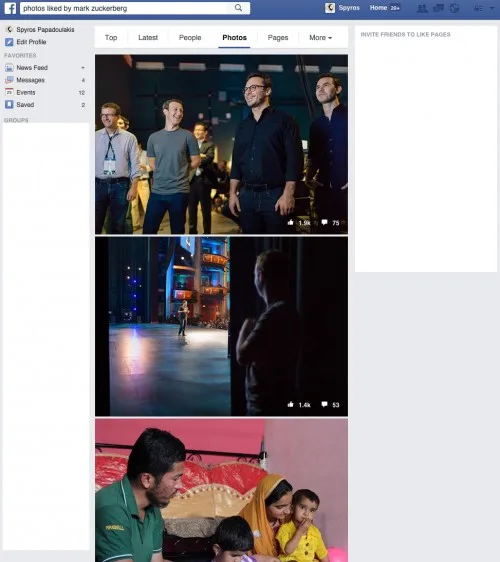500x562 pixels.
Task: Switch to the People tab
Action: 190,37
